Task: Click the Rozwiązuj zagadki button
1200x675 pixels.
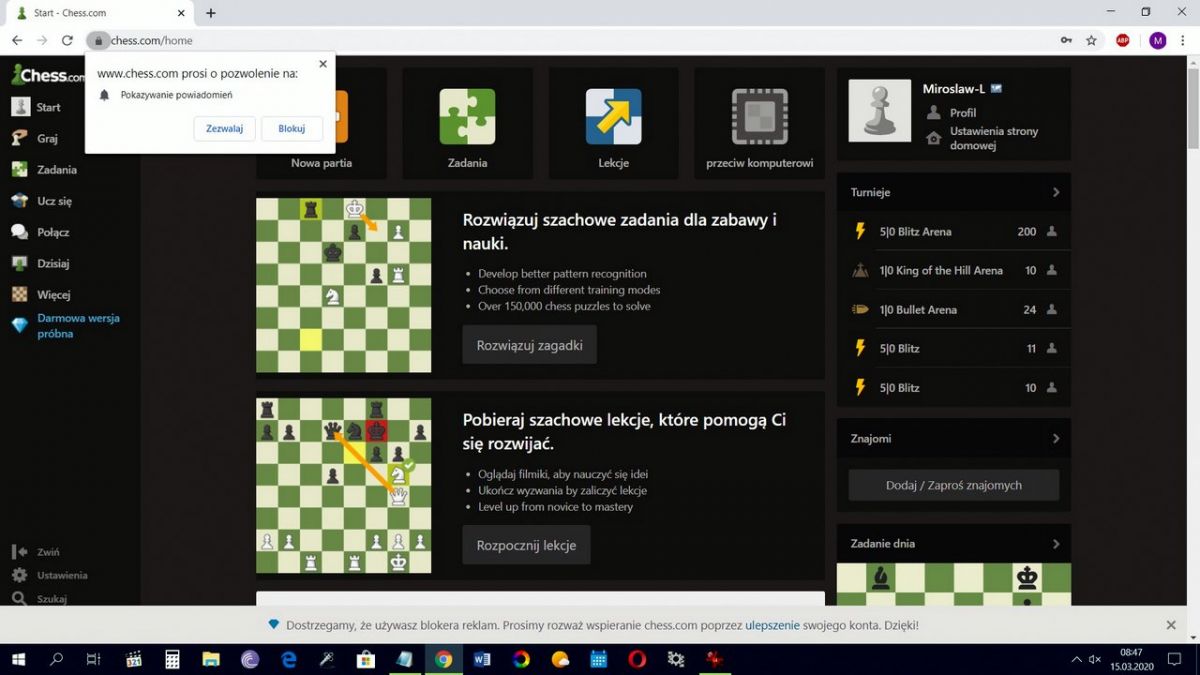Action: pos(529,345)
